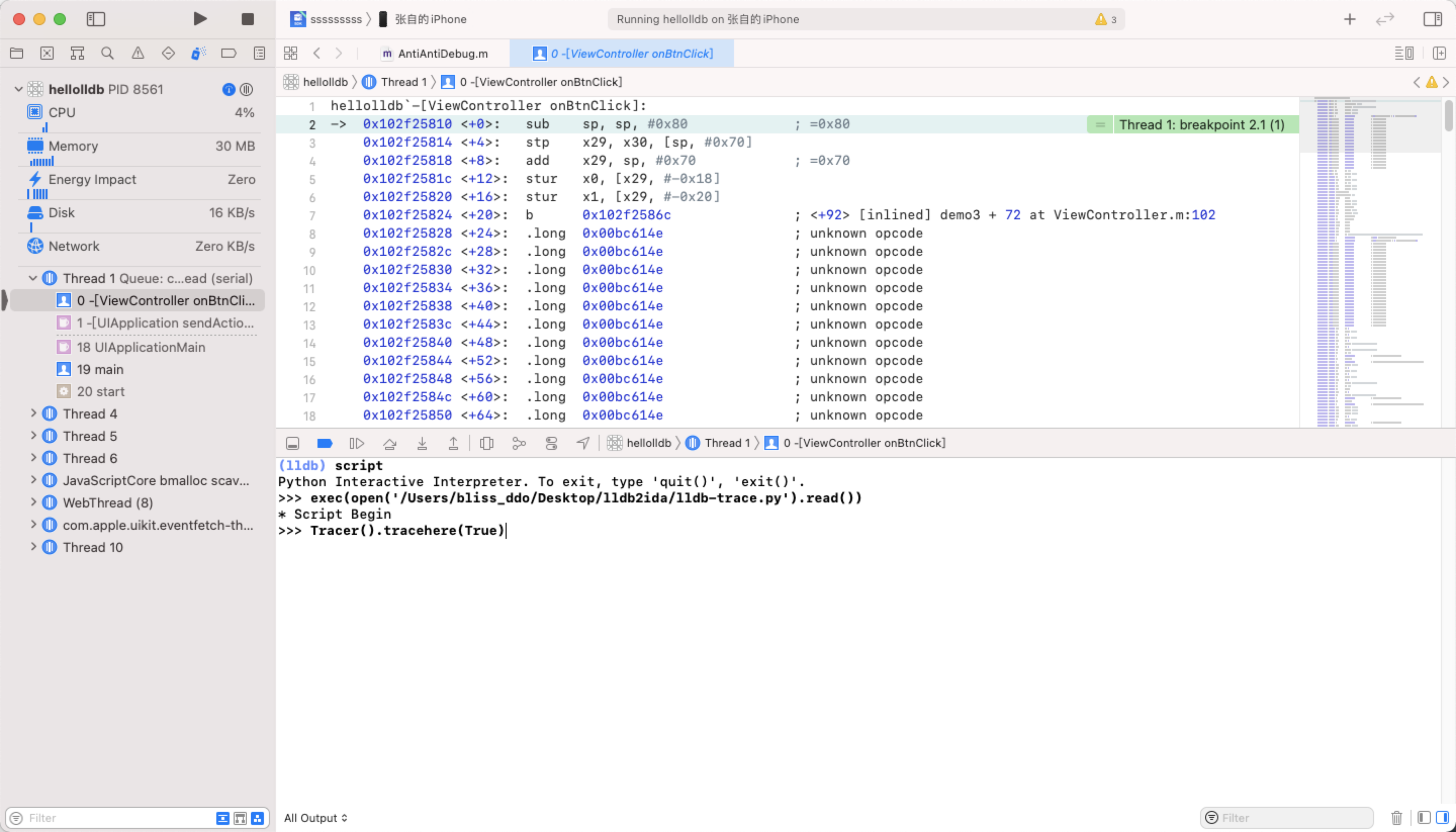Click the Step Over debug icon
Screen dimensions: 1456x832
[390, 443]
